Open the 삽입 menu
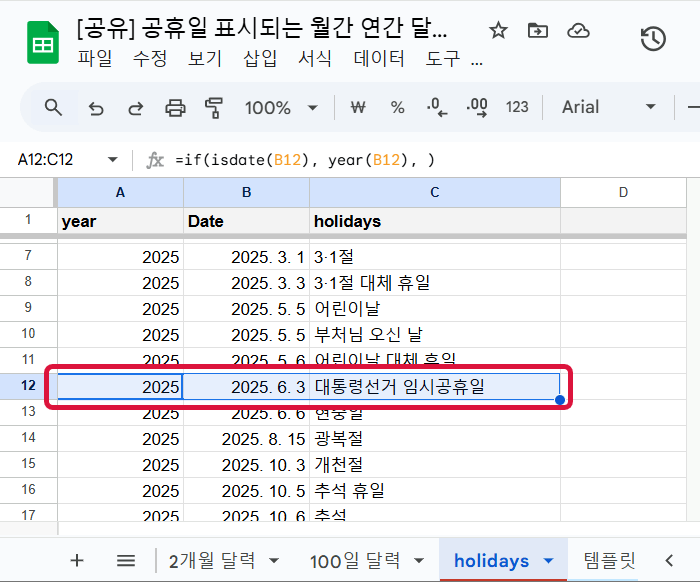 click(260, 58)
